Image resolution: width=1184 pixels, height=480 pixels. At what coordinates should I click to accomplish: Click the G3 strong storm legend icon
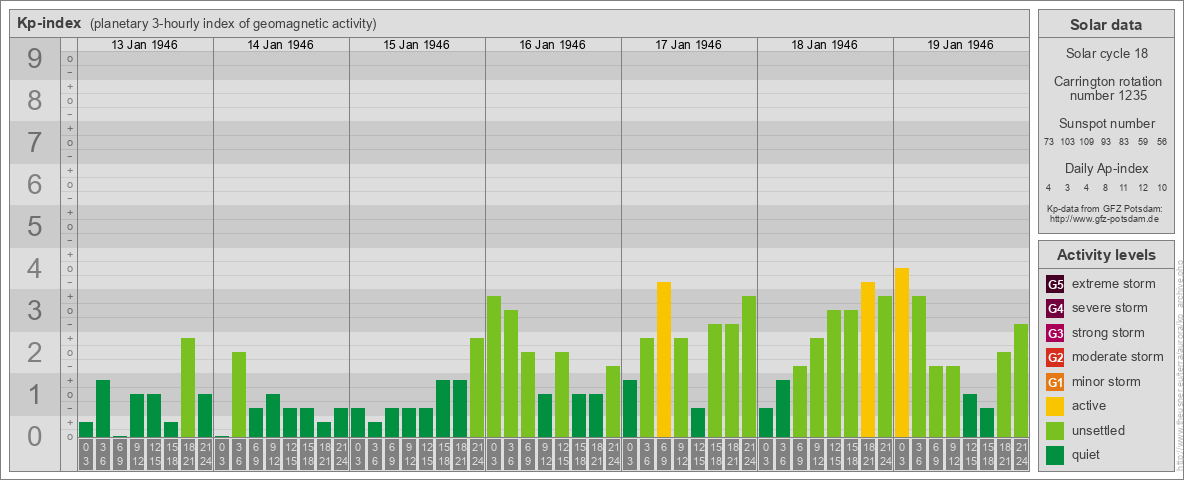(x=1055, y=333)
